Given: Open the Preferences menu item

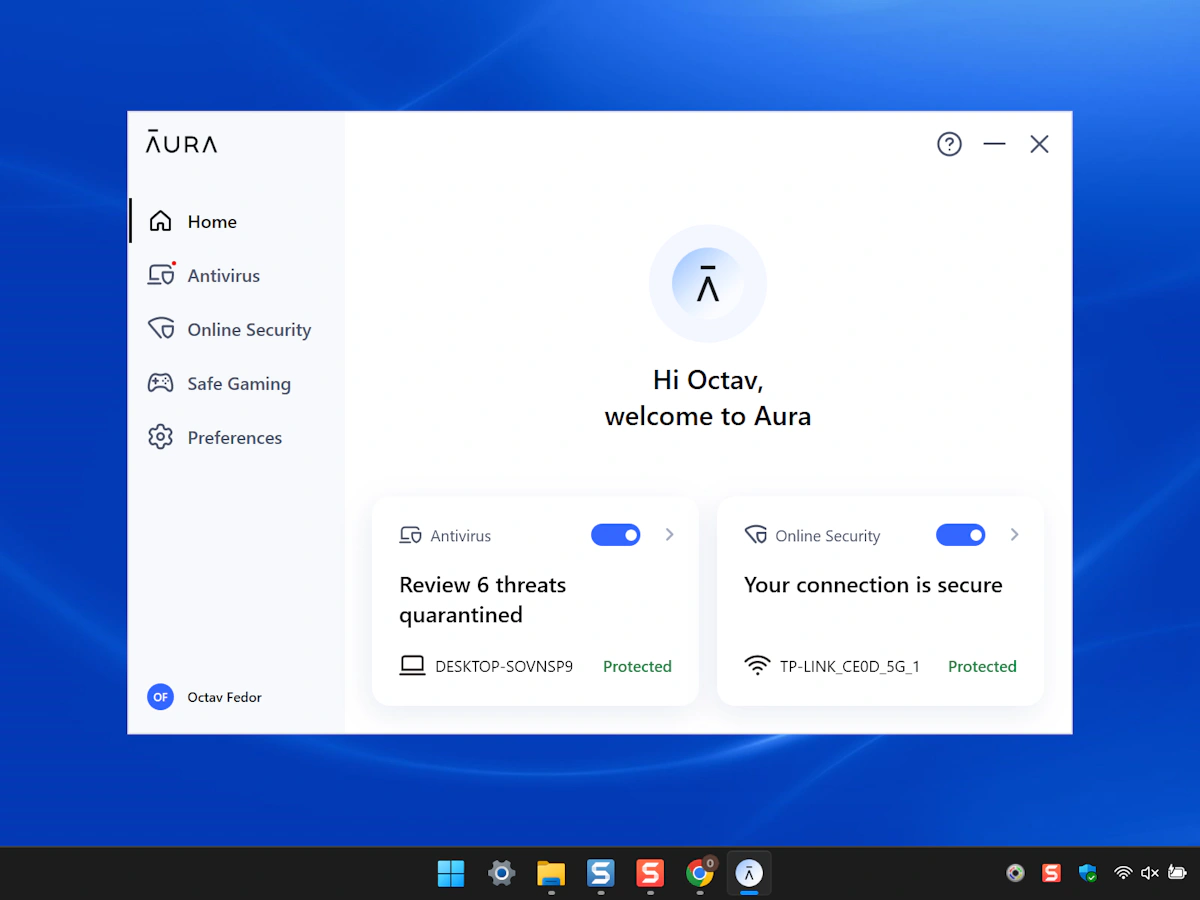Looking at the screenshot, I should tap(235, 438).
